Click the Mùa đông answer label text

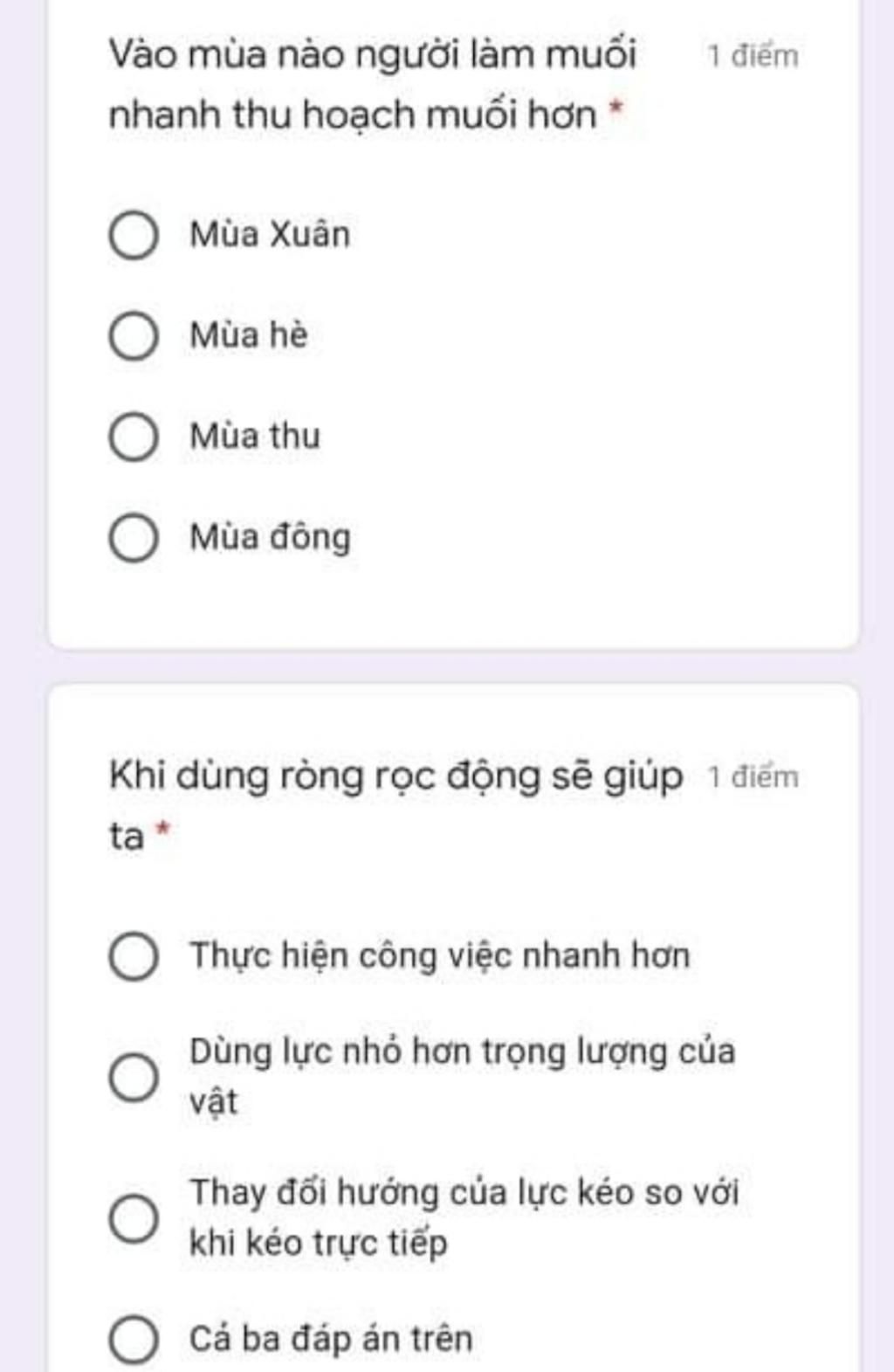point(271,538)
